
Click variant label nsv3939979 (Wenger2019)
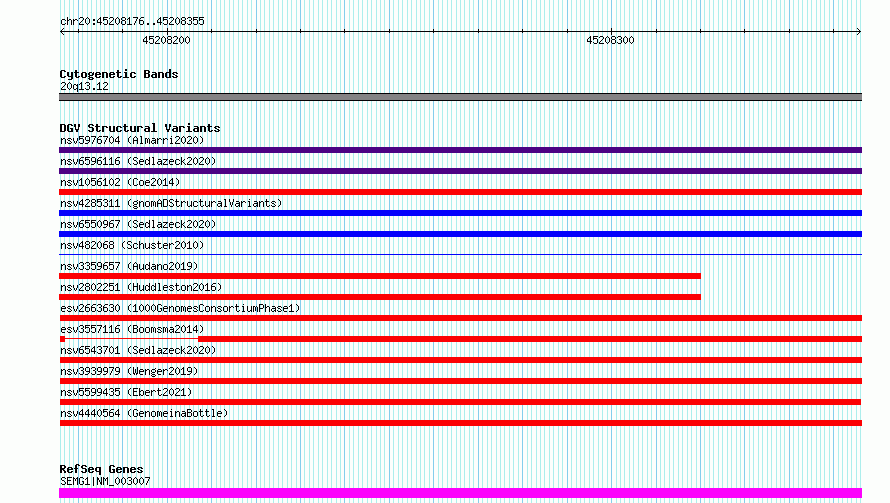pos(129,371)
